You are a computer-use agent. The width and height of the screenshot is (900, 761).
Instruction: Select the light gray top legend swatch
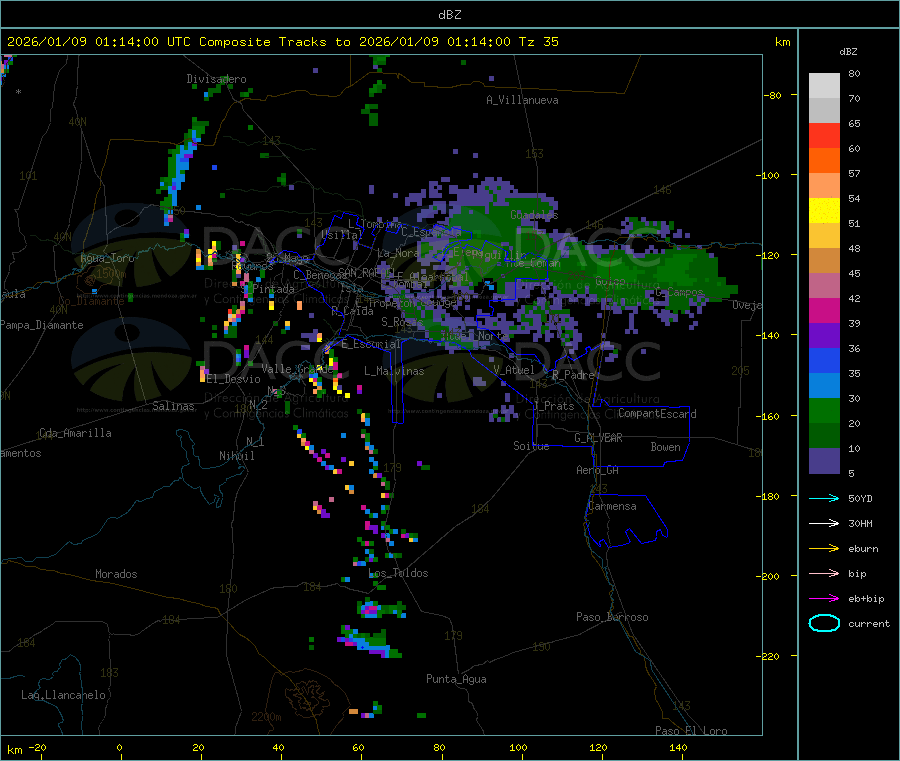[824, 86]
